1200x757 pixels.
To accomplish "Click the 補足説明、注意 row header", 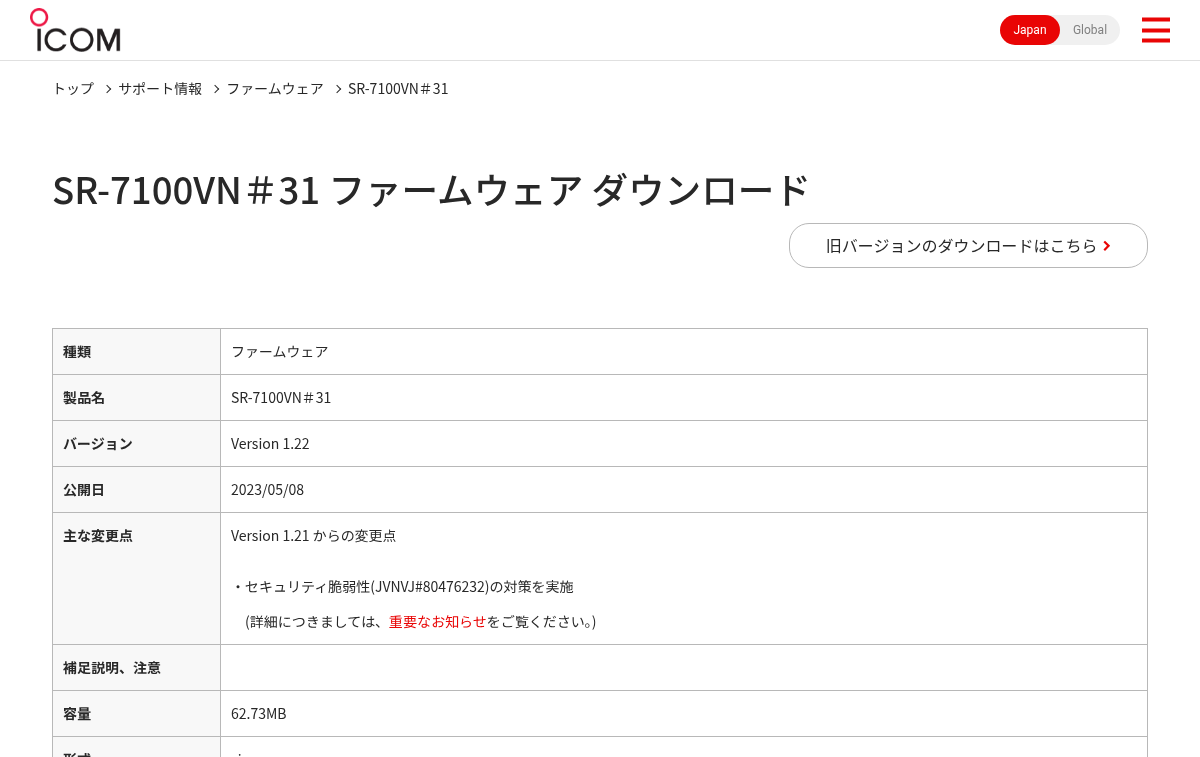I will pos(137,668).
